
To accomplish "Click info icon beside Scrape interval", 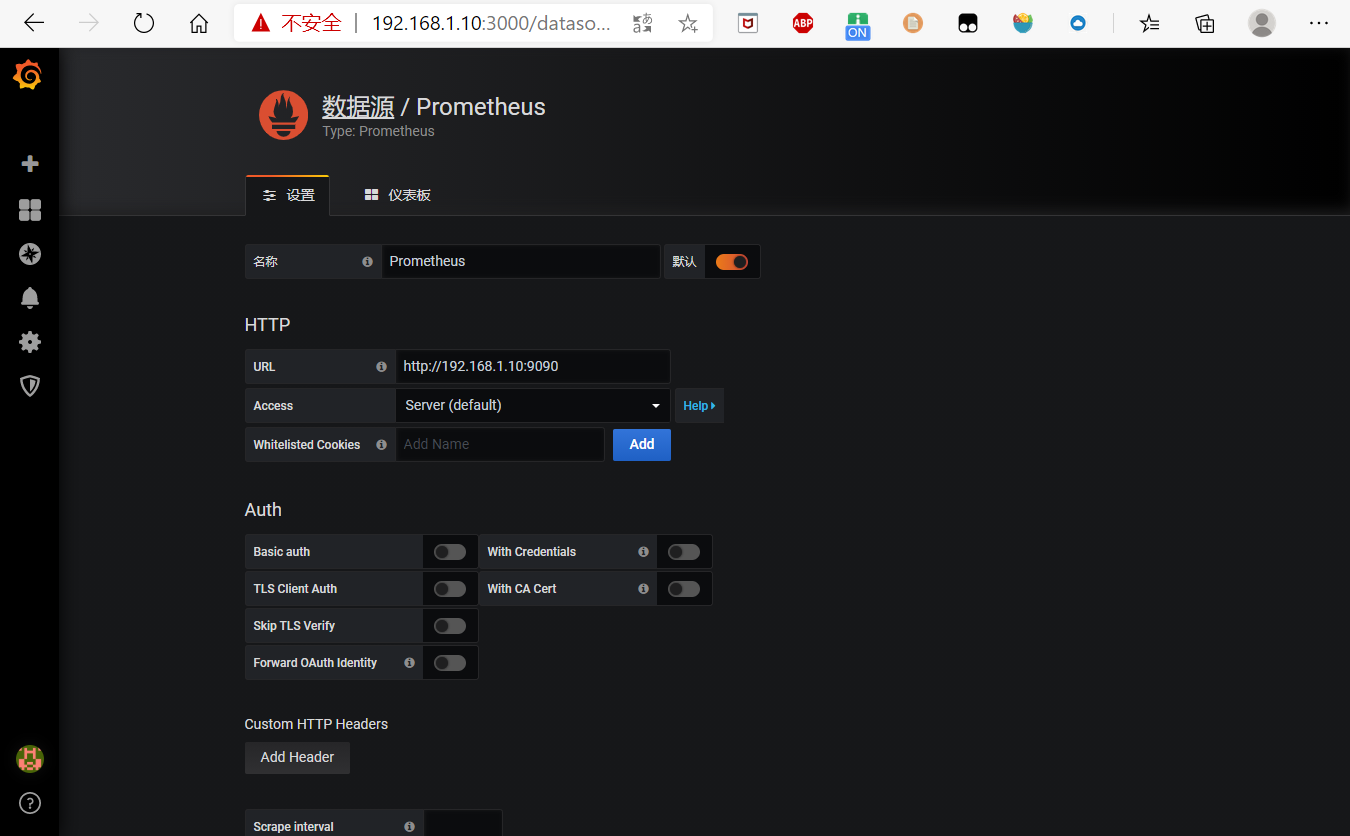I will click(409, 827).
